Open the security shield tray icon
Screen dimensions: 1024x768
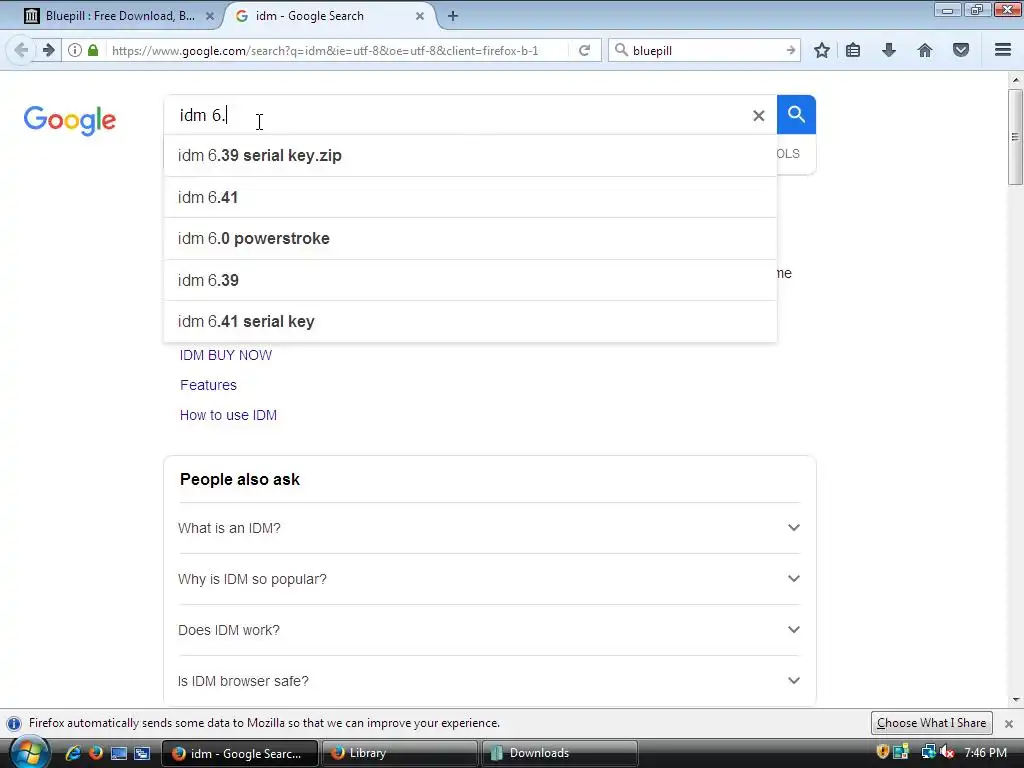click(882, 753)
